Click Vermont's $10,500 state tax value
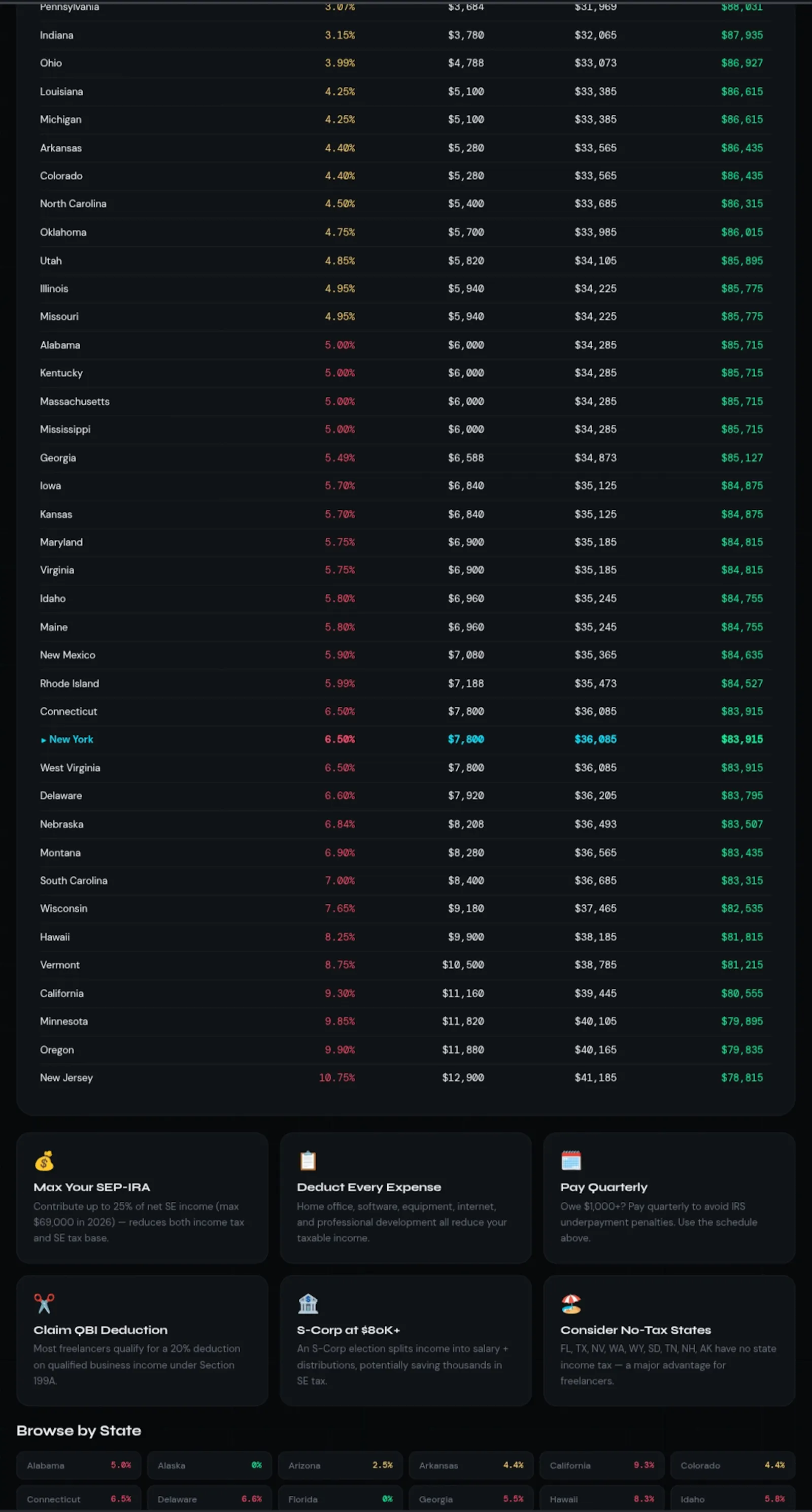Screen dimensions: 812x1512 coord(463,965)
